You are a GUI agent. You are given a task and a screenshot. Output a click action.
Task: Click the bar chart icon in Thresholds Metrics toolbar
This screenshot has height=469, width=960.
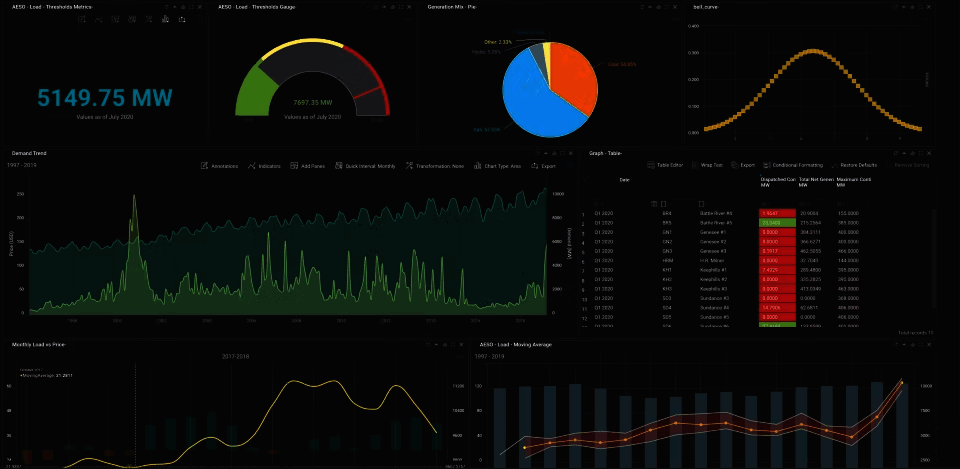(165, 20)
